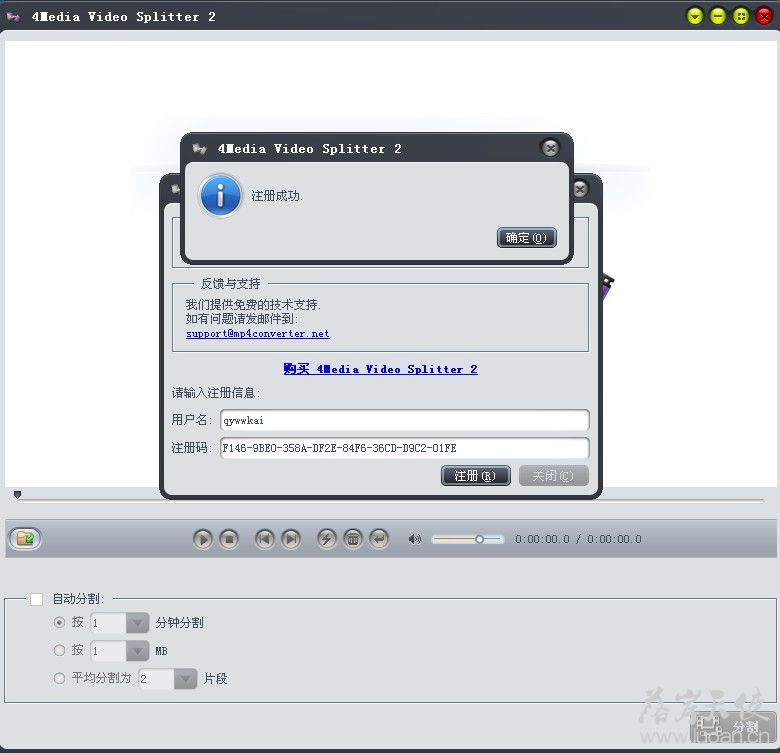Image resolution: width=780 pixels, height=753 pixels.
Task: Jump to next split point button
Action: 291,539
